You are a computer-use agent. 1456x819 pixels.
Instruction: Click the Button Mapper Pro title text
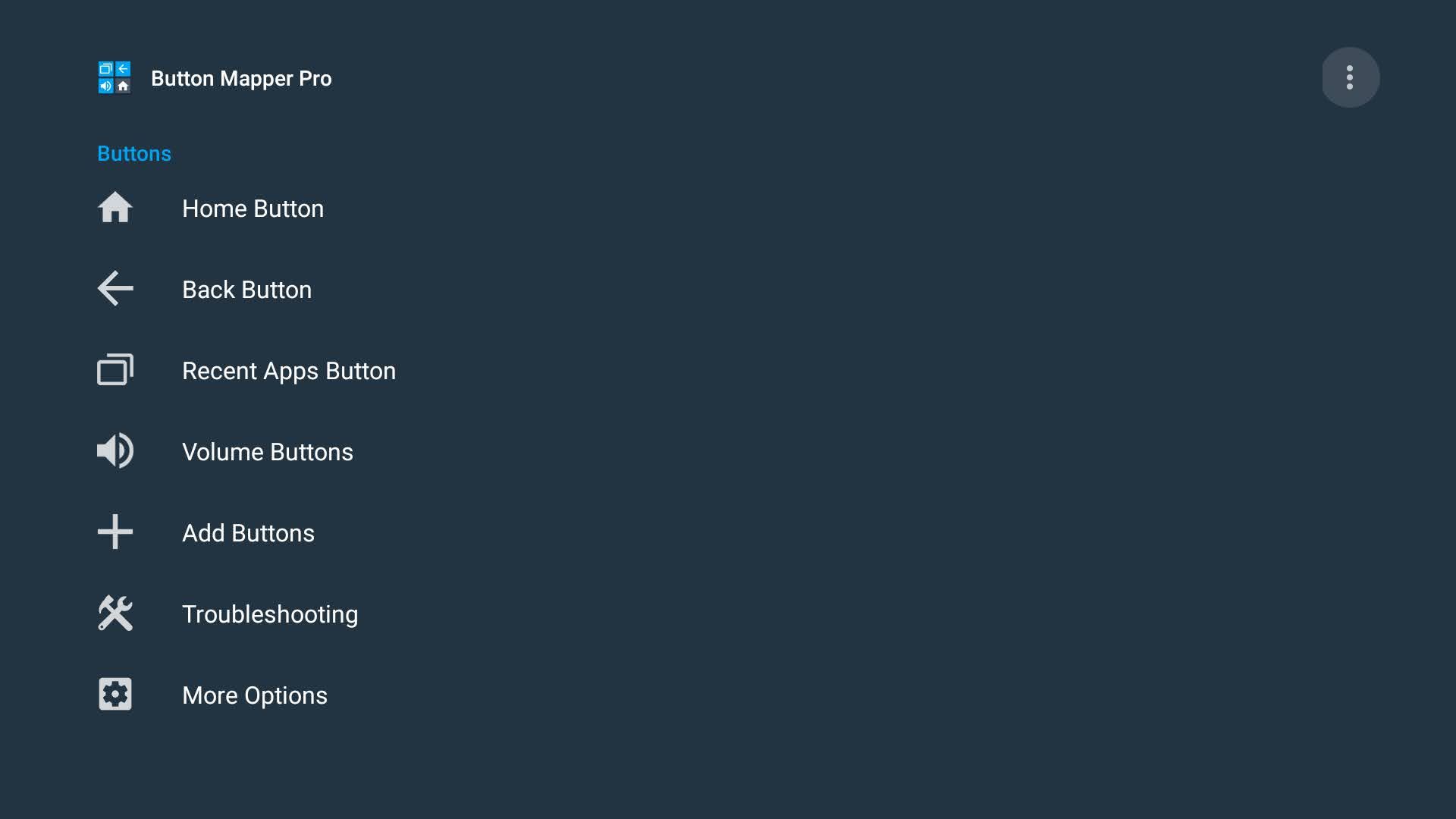(240, 78)
